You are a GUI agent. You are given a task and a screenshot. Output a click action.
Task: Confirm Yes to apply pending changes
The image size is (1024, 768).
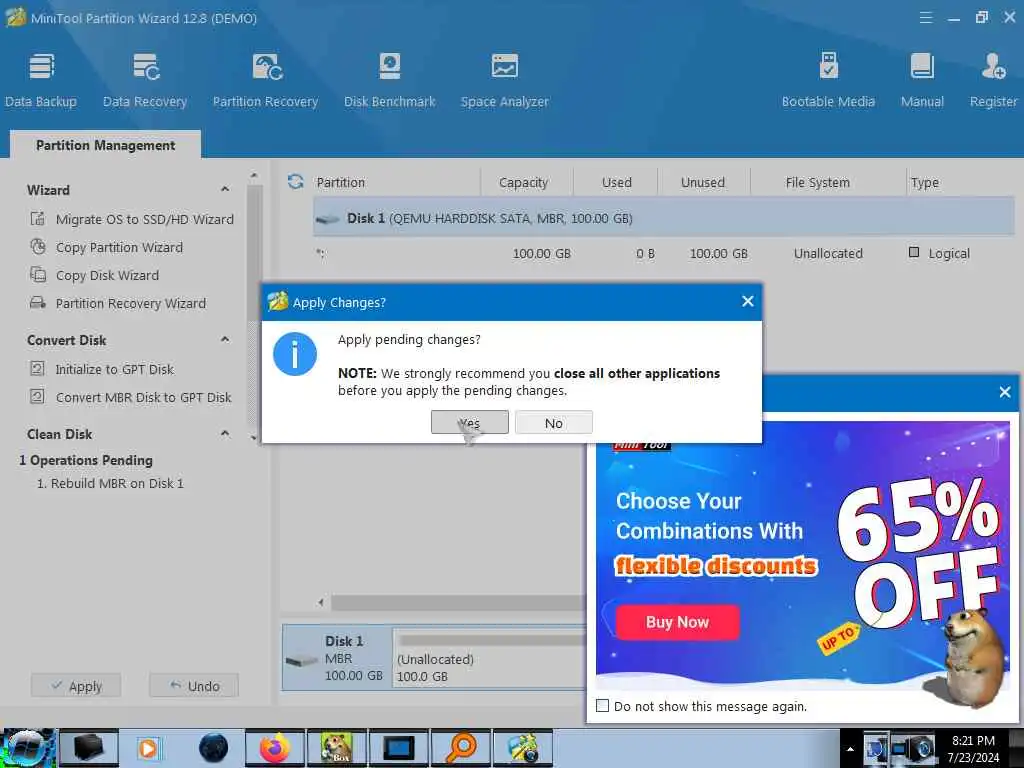point(470,423)
